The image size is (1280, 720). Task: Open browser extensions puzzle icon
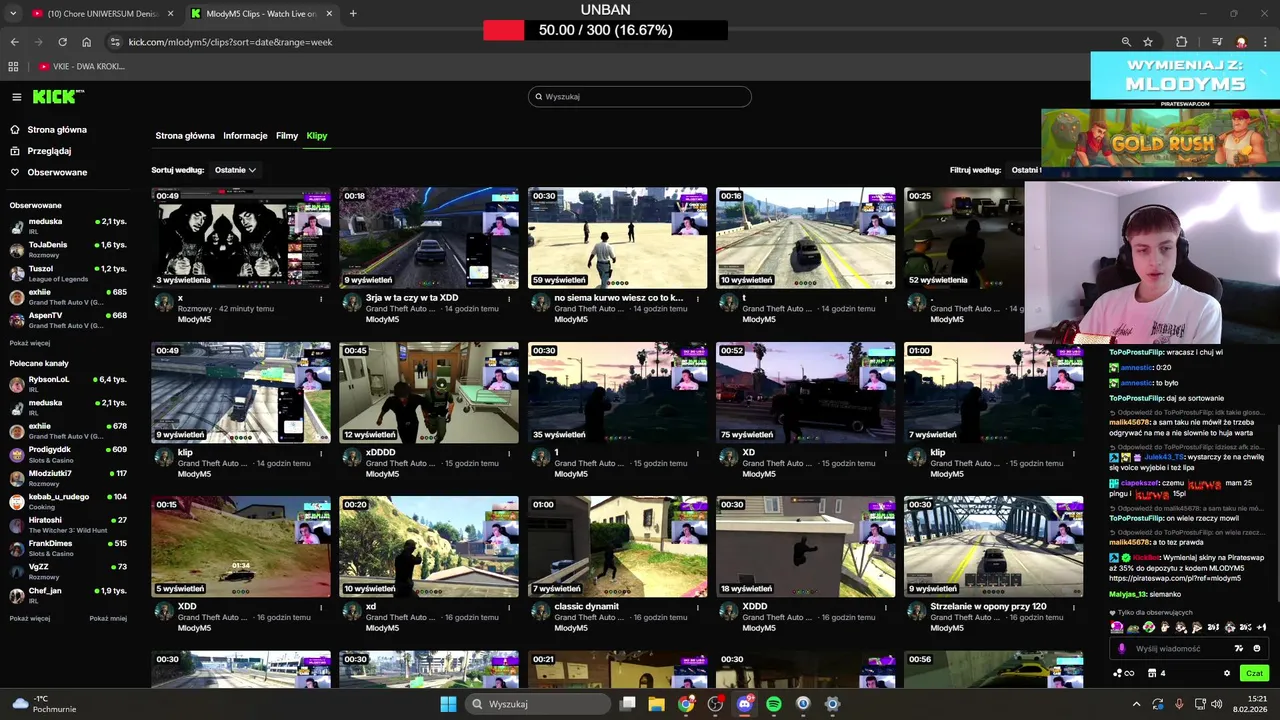(x=1182, y=42)
